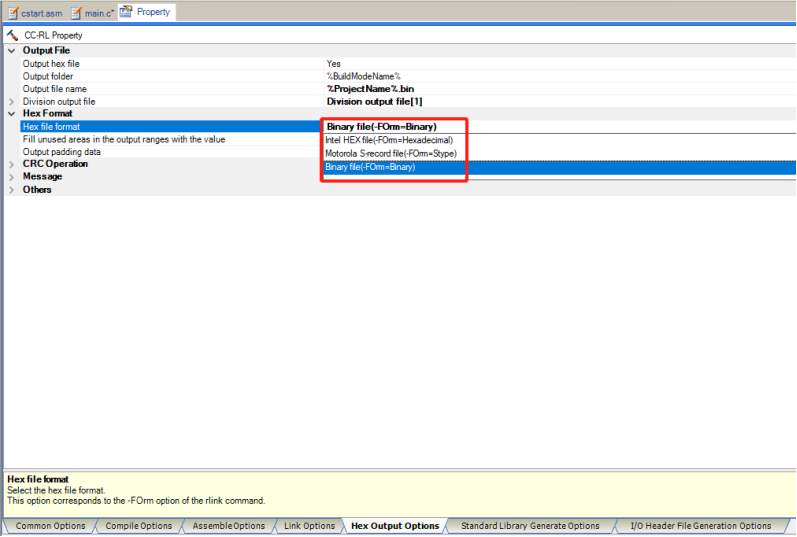Open Standard Library Generate Options tab
This screenshot has width=797, height=537.
[x=530, y=526]
